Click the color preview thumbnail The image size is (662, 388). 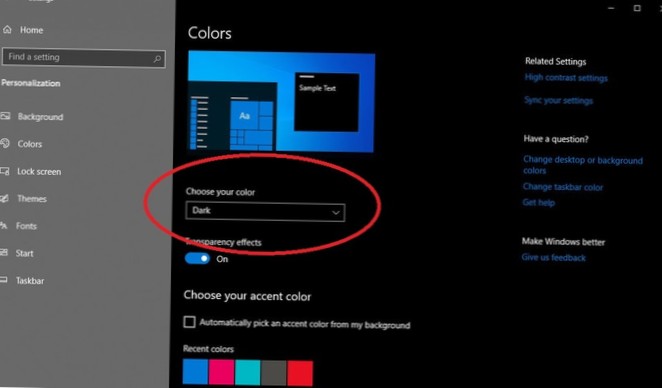[x=281, y=101]
